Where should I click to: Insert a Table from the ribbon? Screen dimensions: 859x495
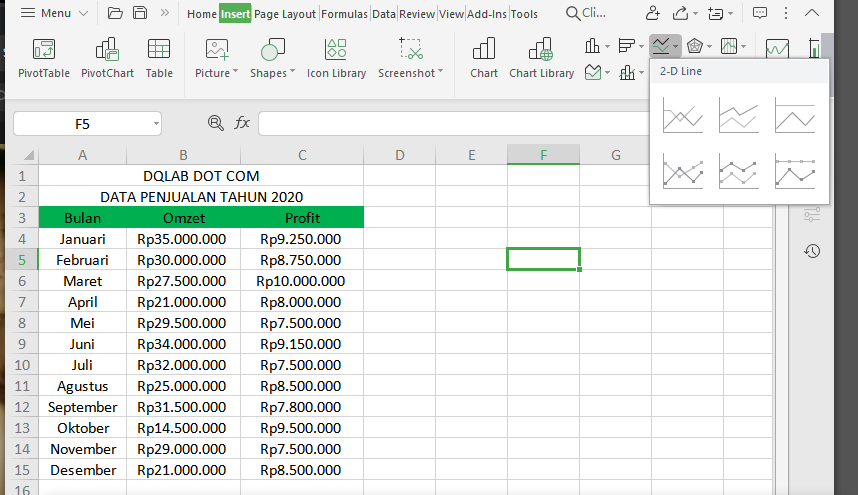pyautogui.click(x=159, y=58)
